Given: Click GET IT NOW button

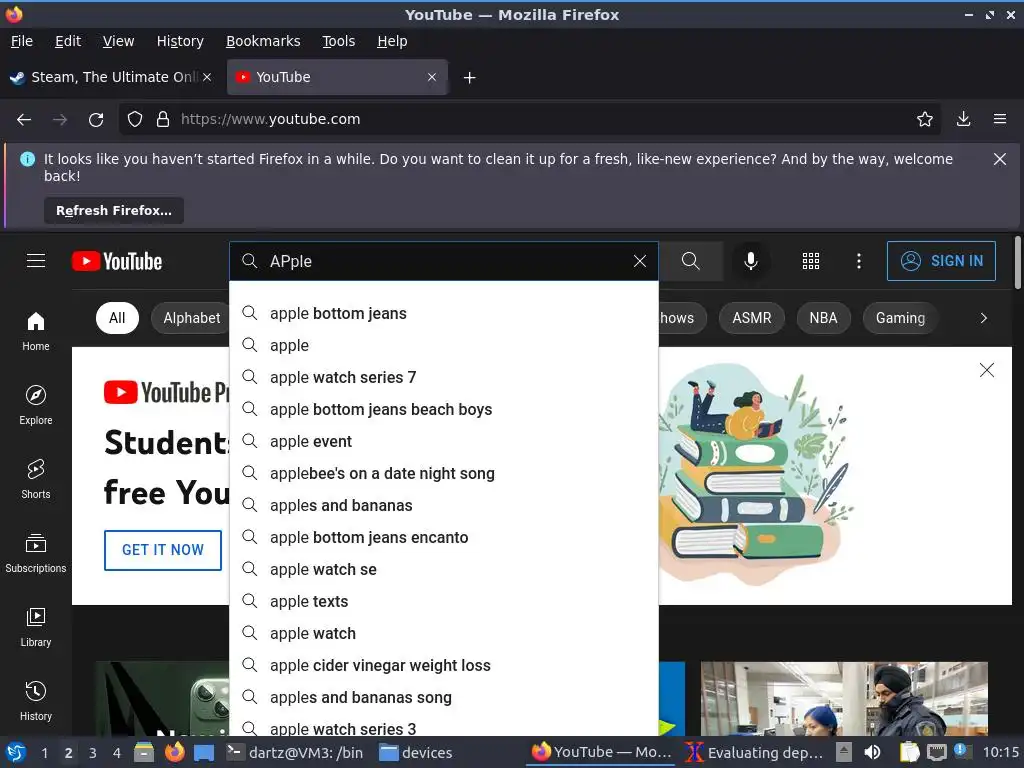Looking at the screenshot, I should pyautogui.click(x=163, y=550).
